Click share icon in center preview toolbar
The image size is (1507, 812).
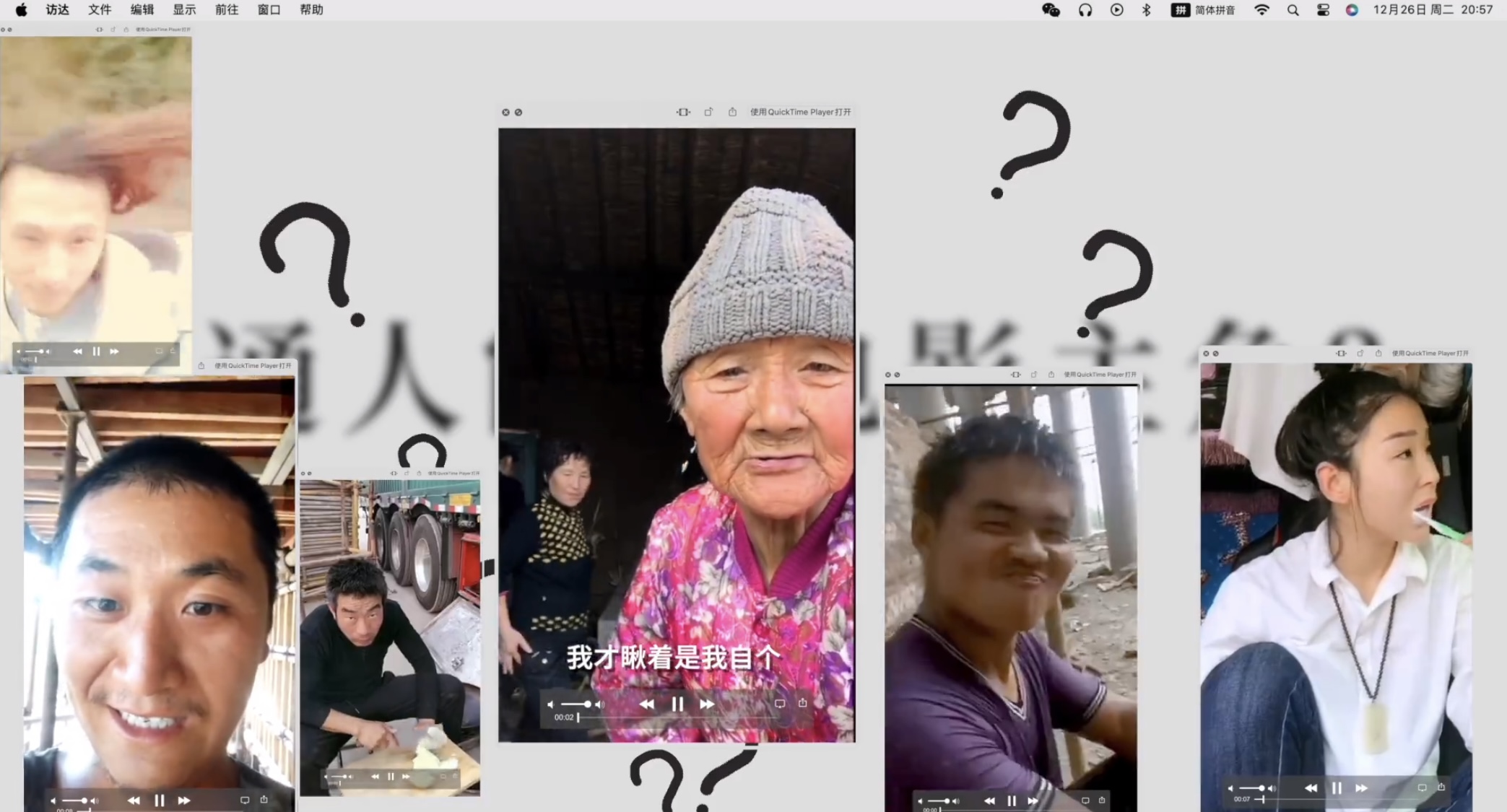[x=732, y=112]
